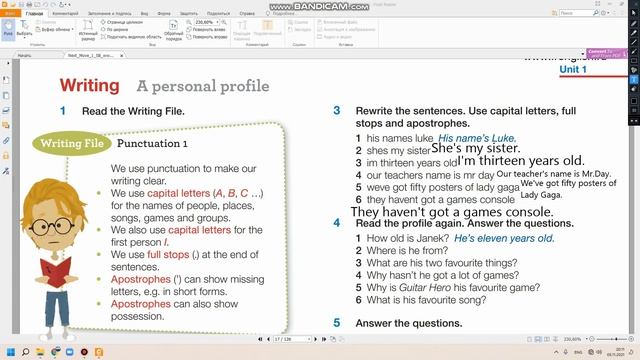This screenshot has height=360, width=640.
Task: Fit page entirely (Страница целиком)
Action: point(122,22)
